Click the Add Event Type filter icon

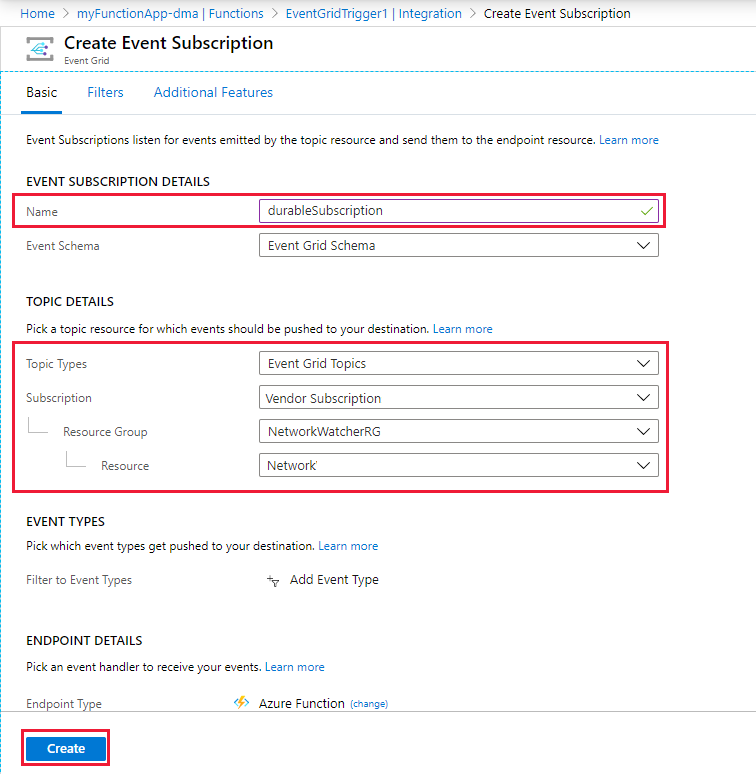[273, 581]
